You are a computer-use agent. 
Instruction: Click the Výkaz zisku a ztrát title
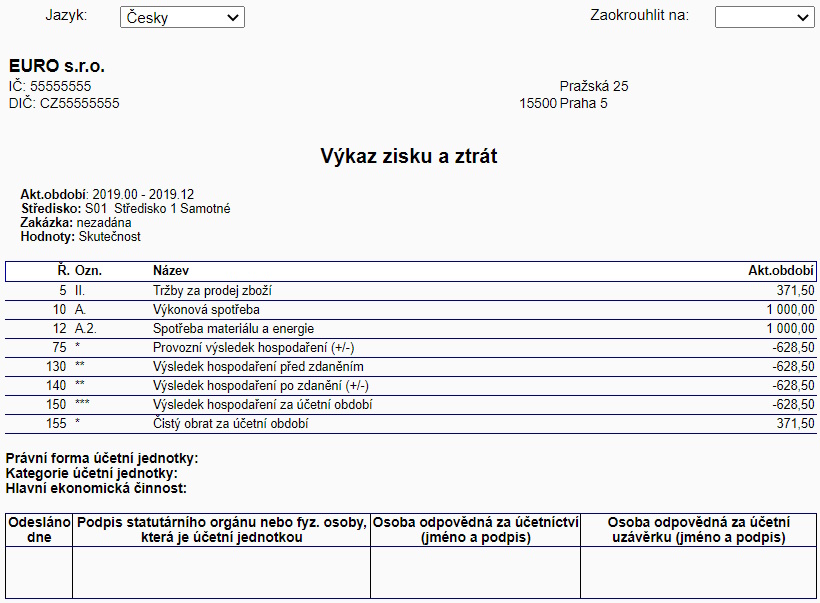point(410,156)
